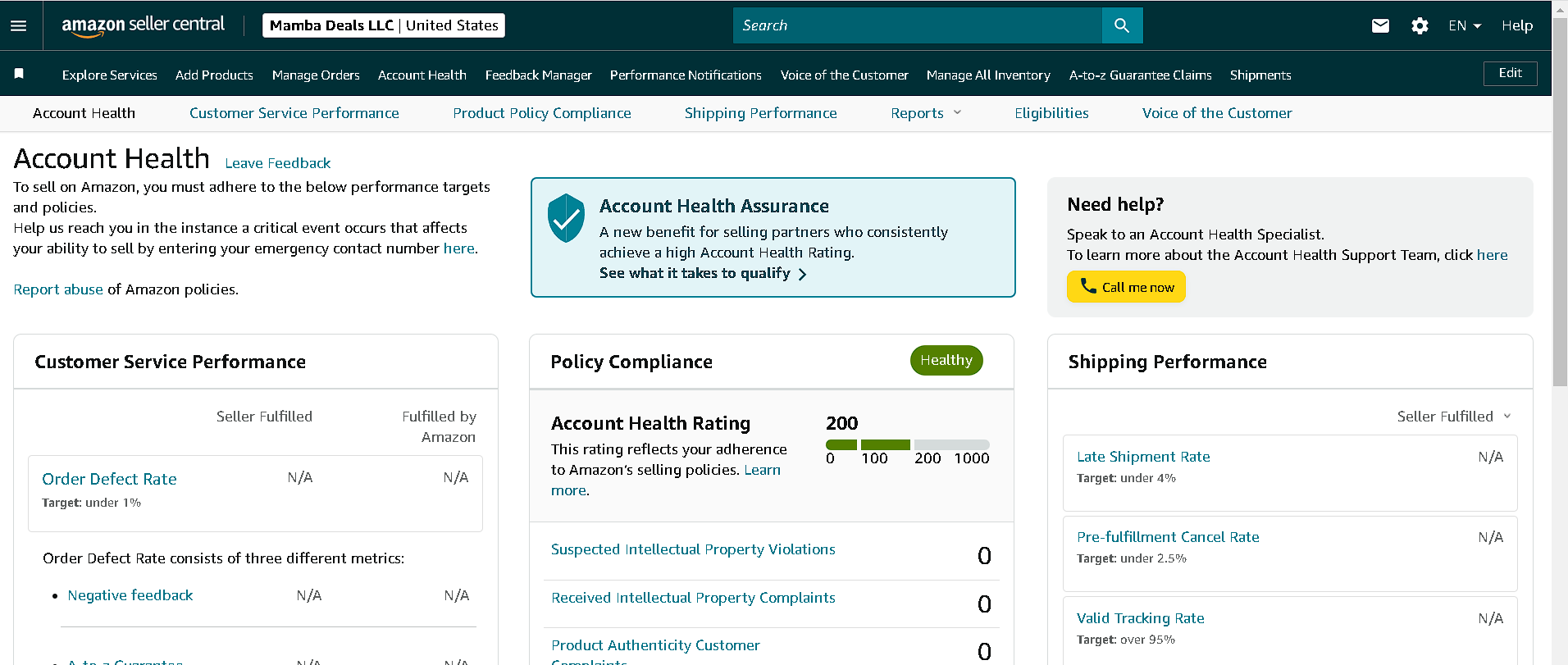The height and width of the screenshot is (665, 1568).
Task: Click the Need help? heading
Action: pos(1115,204)
